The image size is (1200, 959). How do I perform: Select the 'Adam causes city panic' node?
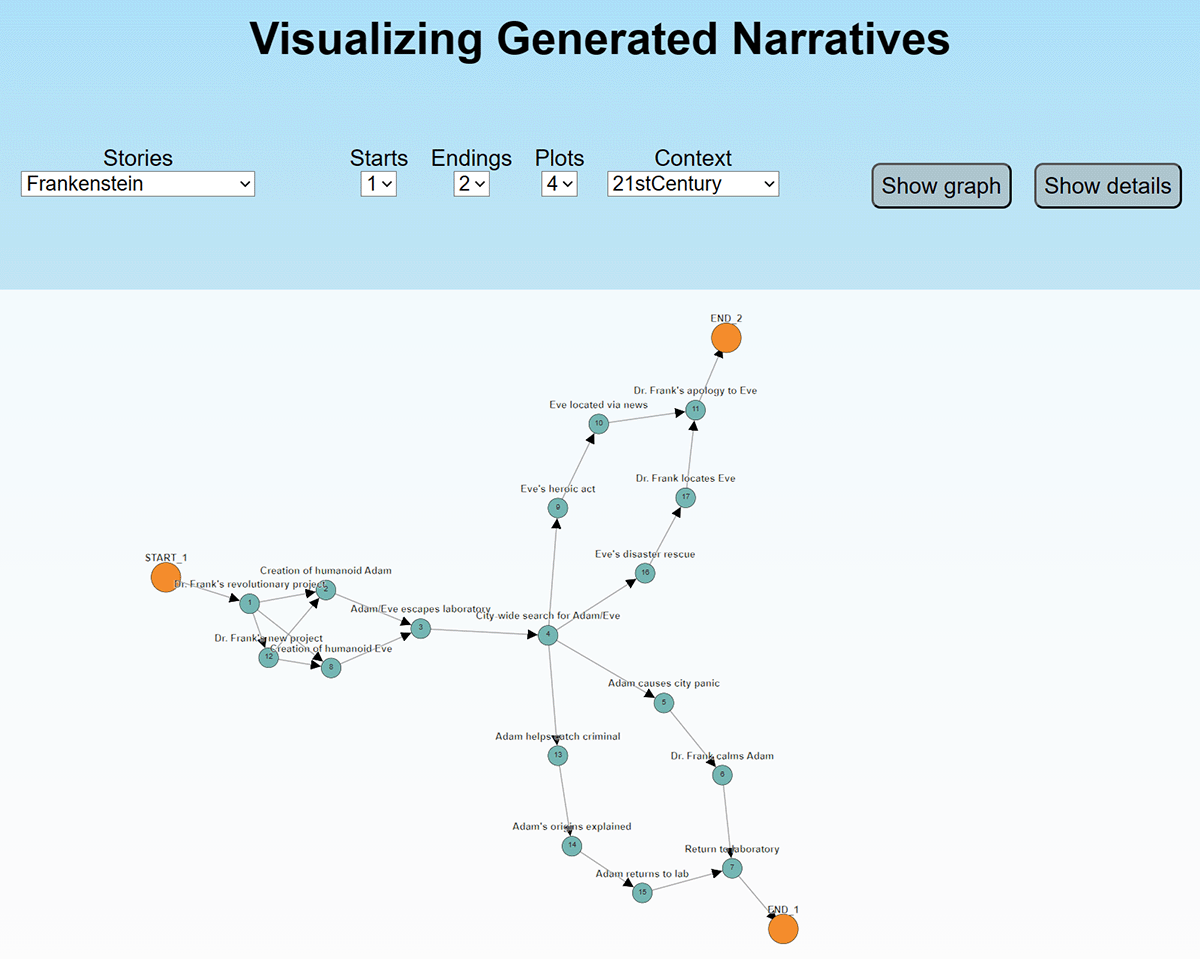click(x=663, y=702)
